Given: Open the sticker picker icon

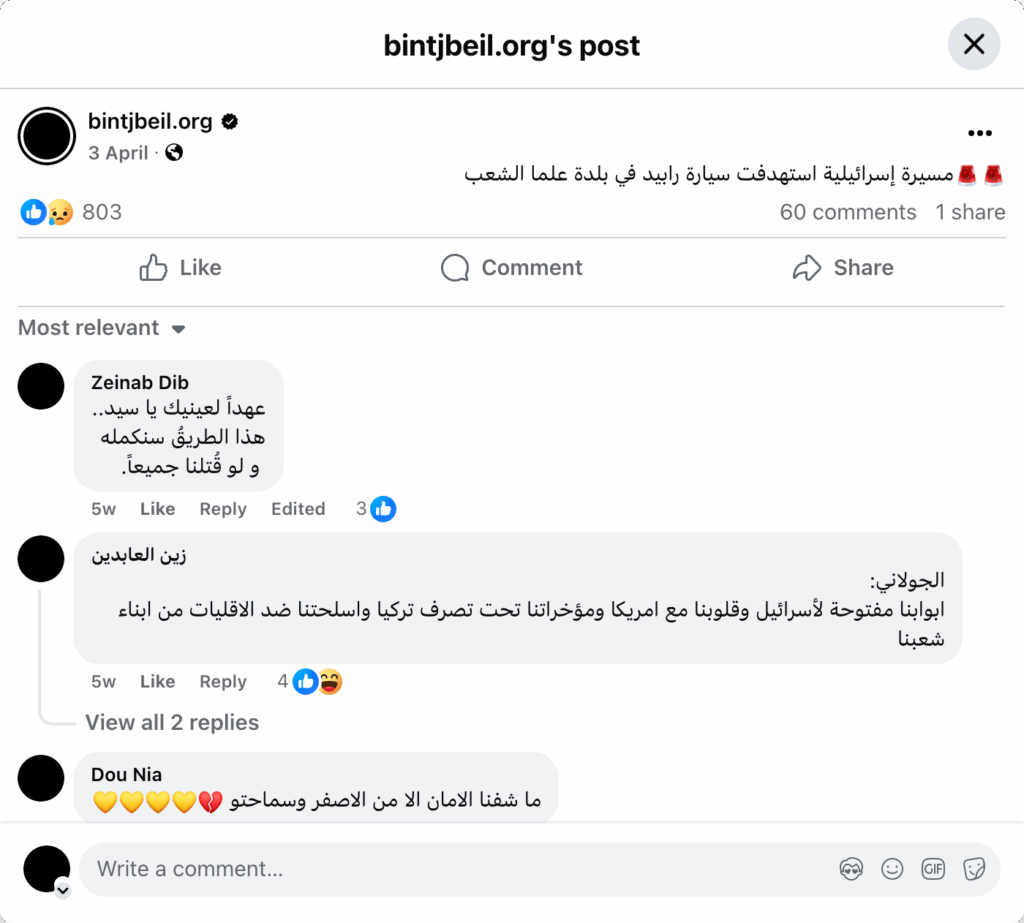Looking at the screenshot, I should pyautogui.click(x=974, y=869).
